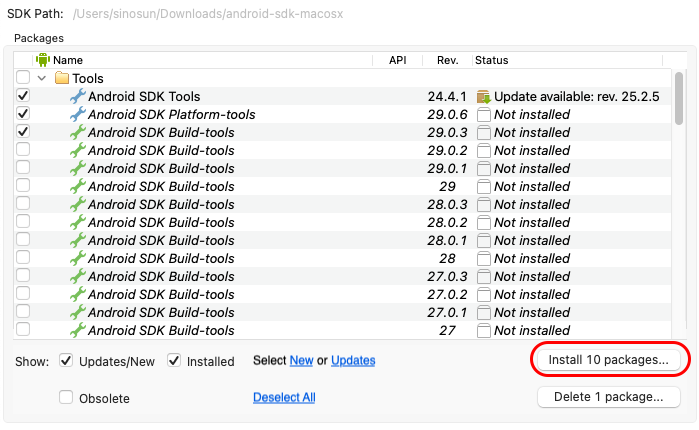Click the Android robot icon in Name header

[43, 60]
